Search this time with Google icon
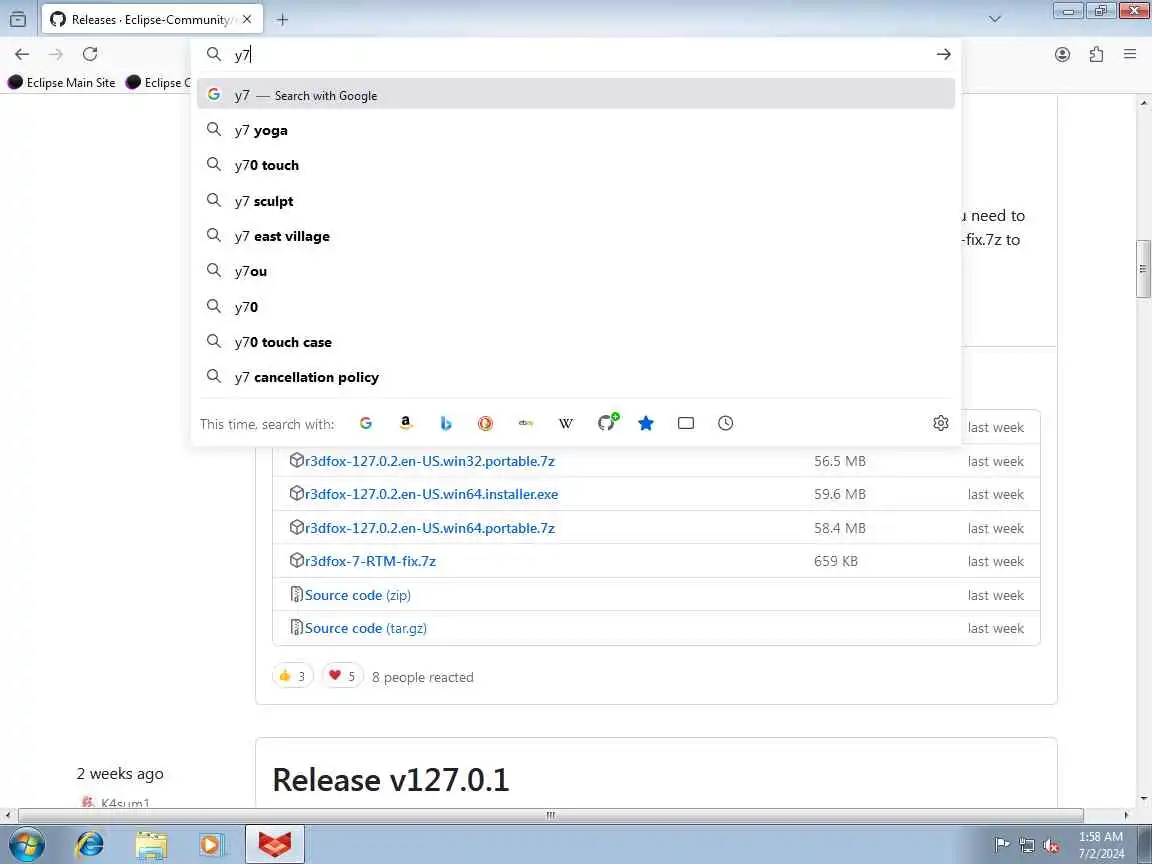The image size is (1152, 864). click(366, 423)
